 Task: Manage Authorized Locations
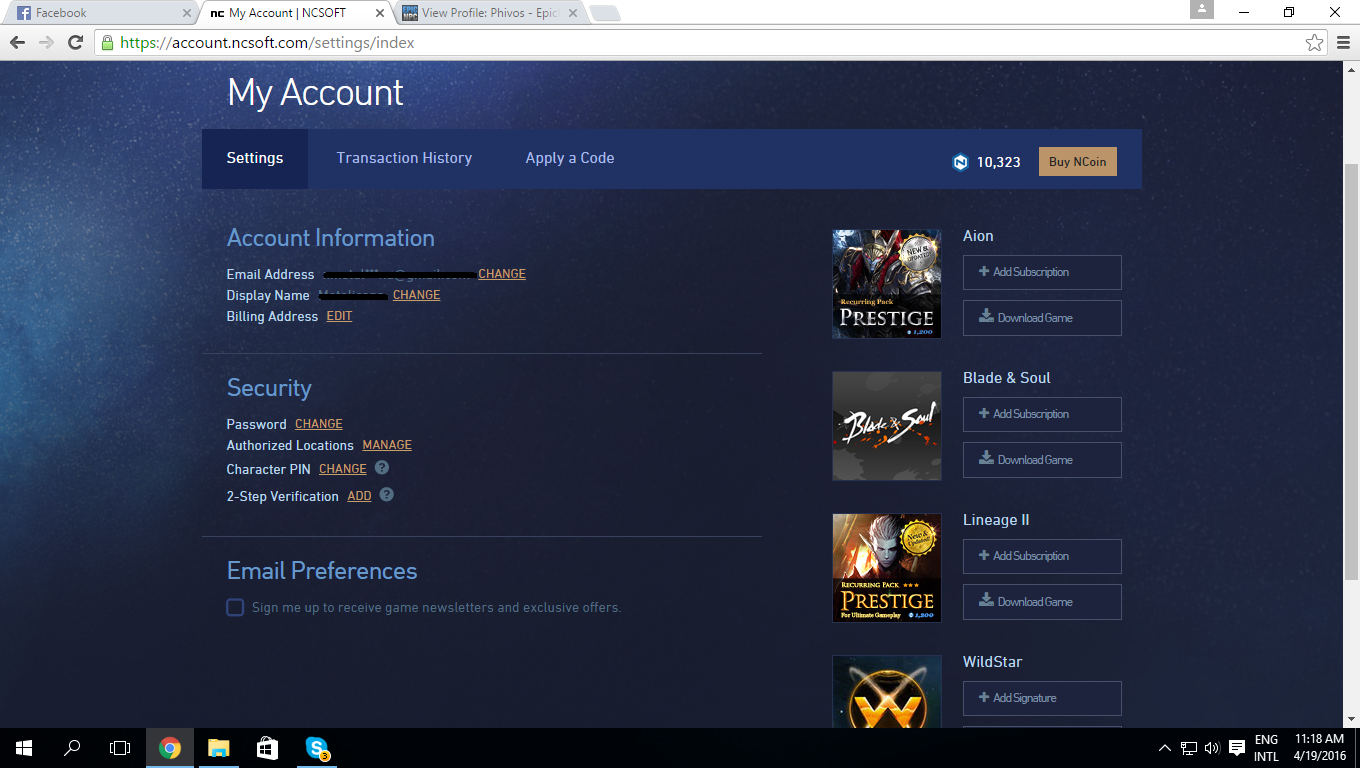pyautogui.click(x=387, y=445)
